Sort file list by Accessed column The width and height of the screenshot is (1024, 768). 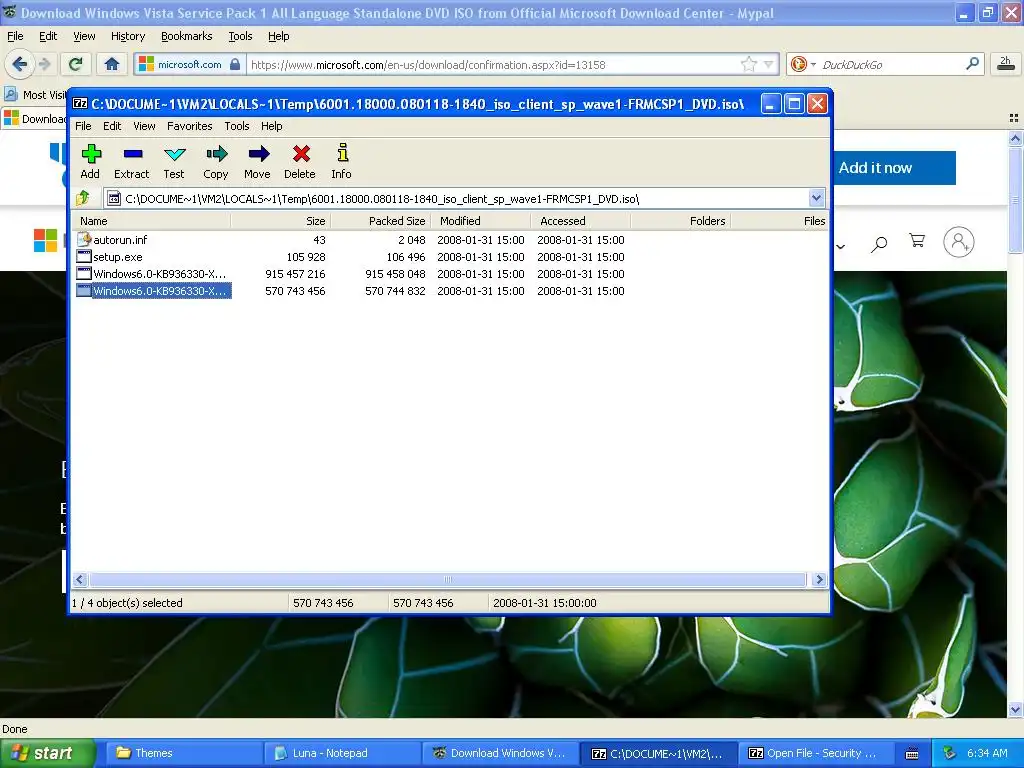tap(581, 221)
